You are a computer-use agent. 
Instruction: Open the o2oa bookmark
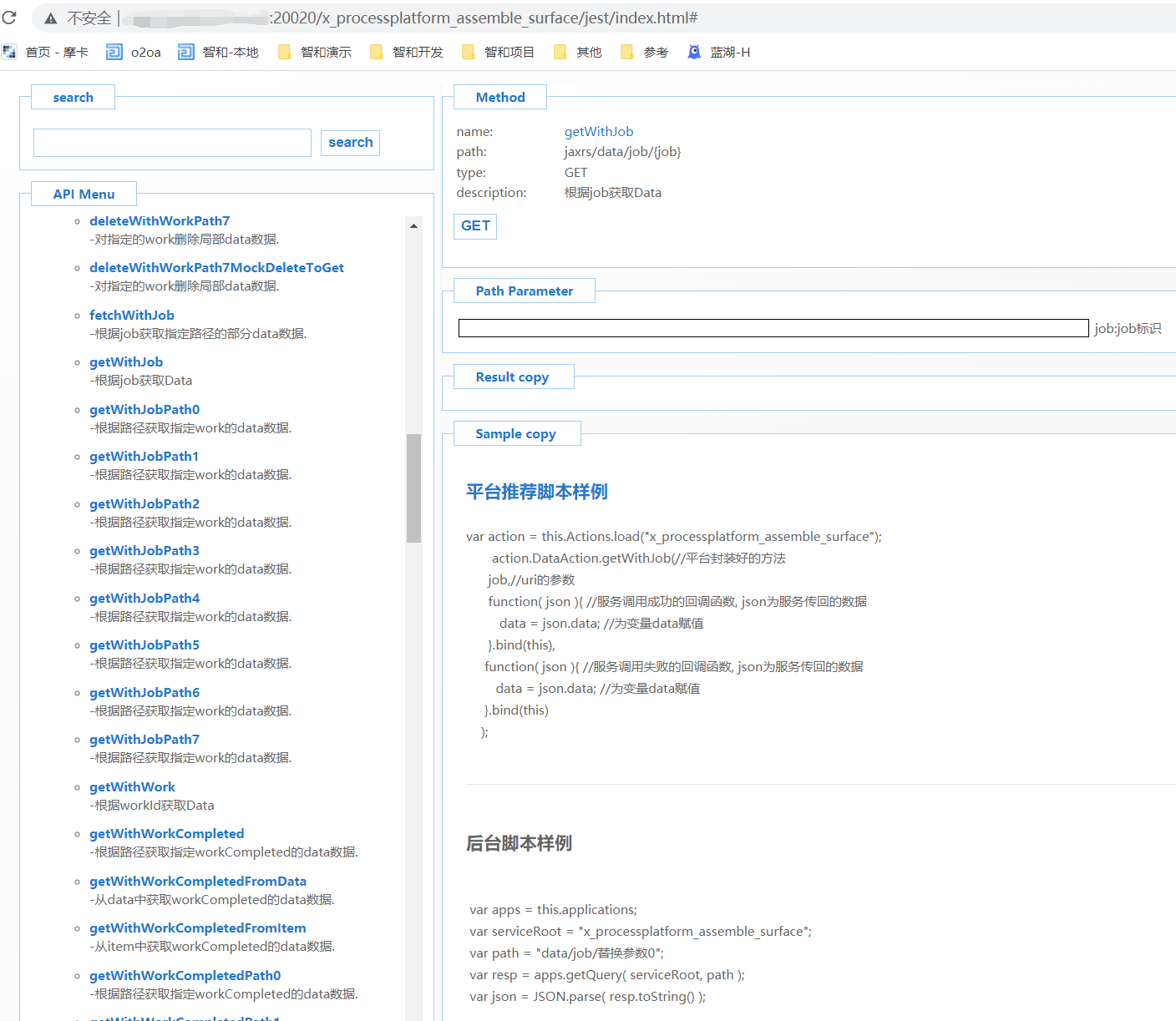pos(134,53)
